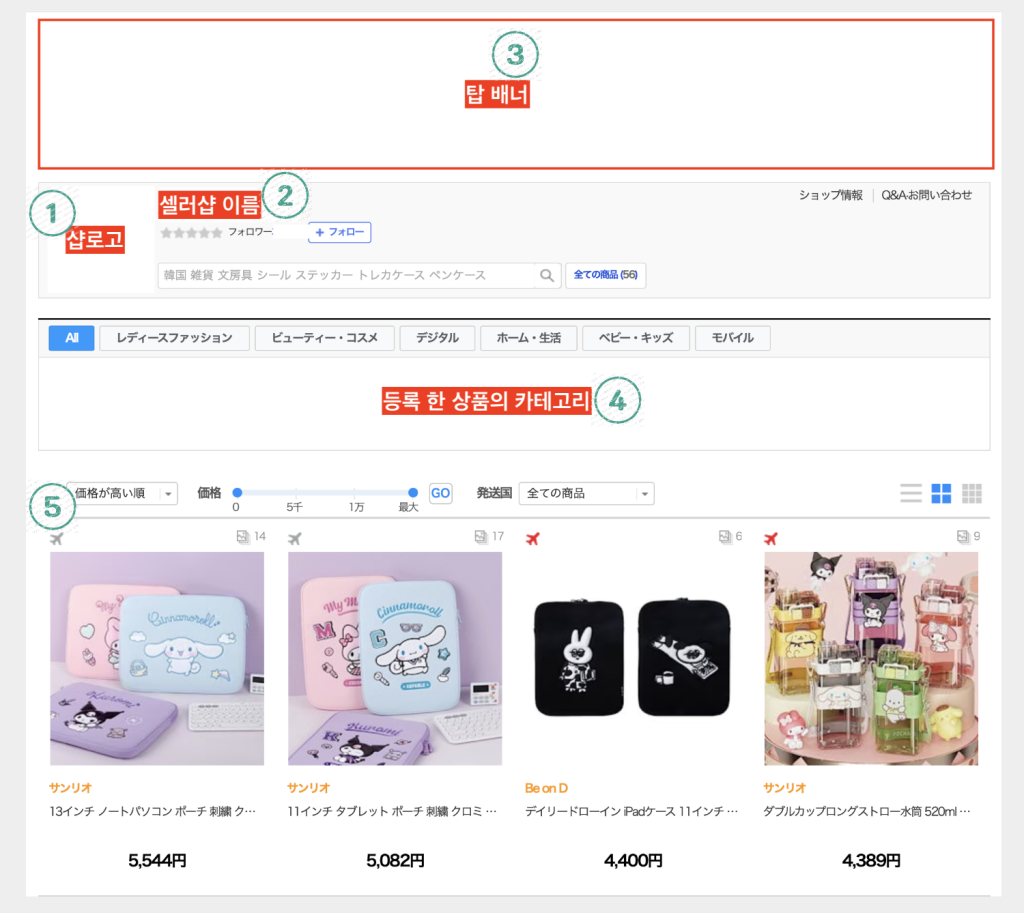Switch to list view layout icon
Image resolution: width=1024 pixels, height=913 pixels.
point(910,493)
